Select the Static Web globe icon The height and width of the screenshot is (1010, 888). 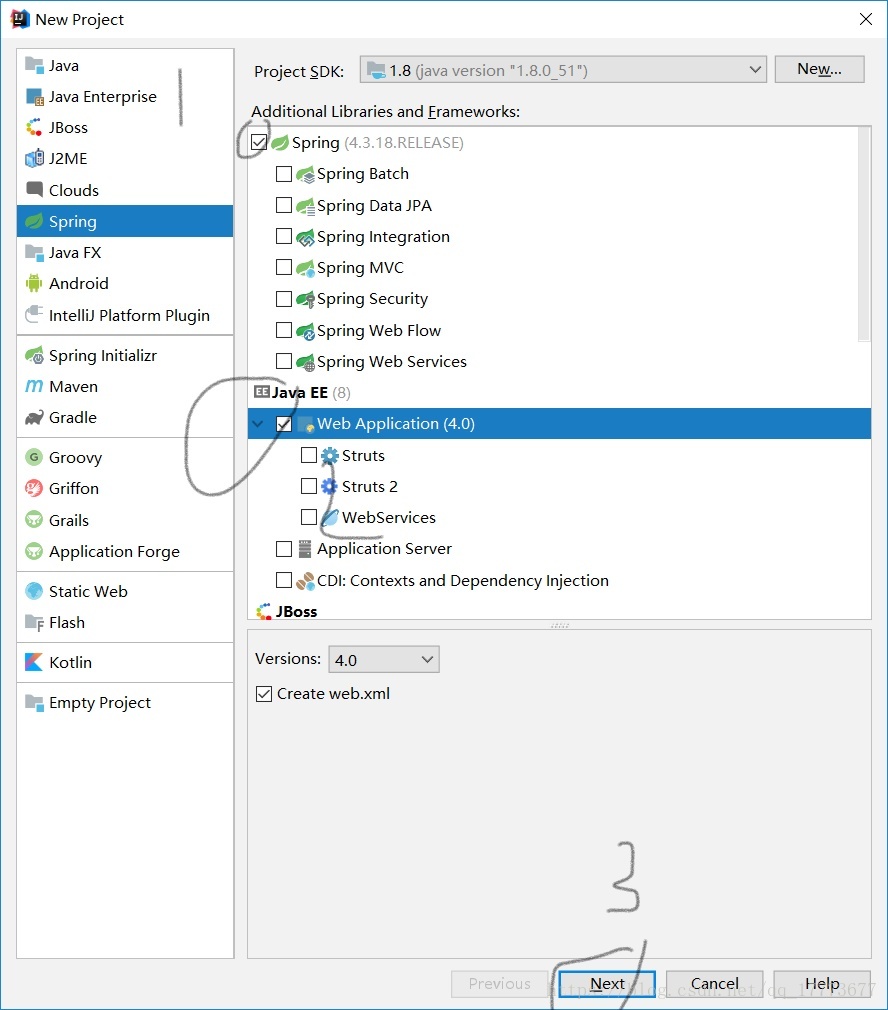click(x=33, y=591)
